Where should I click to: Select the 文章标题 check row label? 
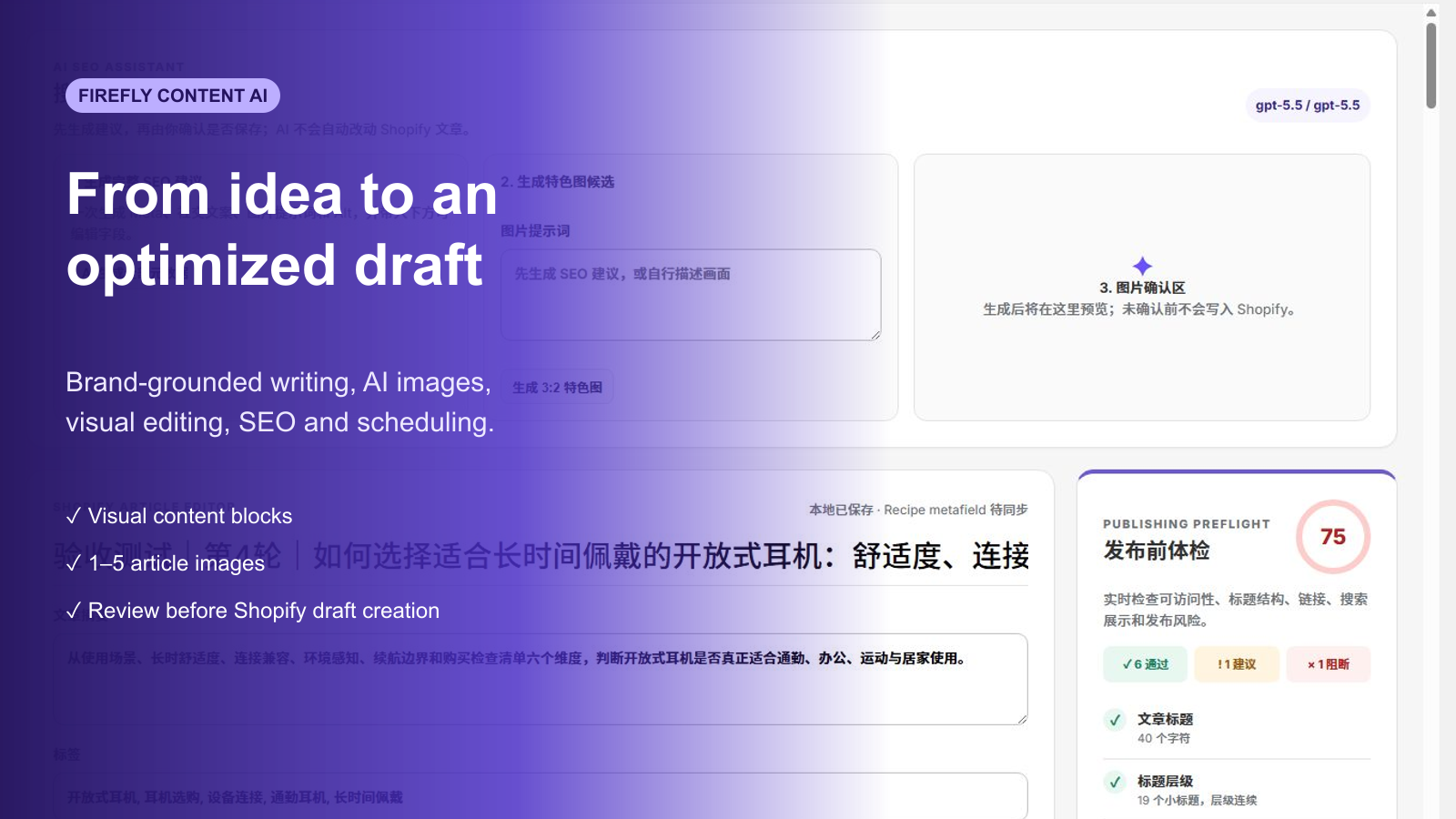1165,719
